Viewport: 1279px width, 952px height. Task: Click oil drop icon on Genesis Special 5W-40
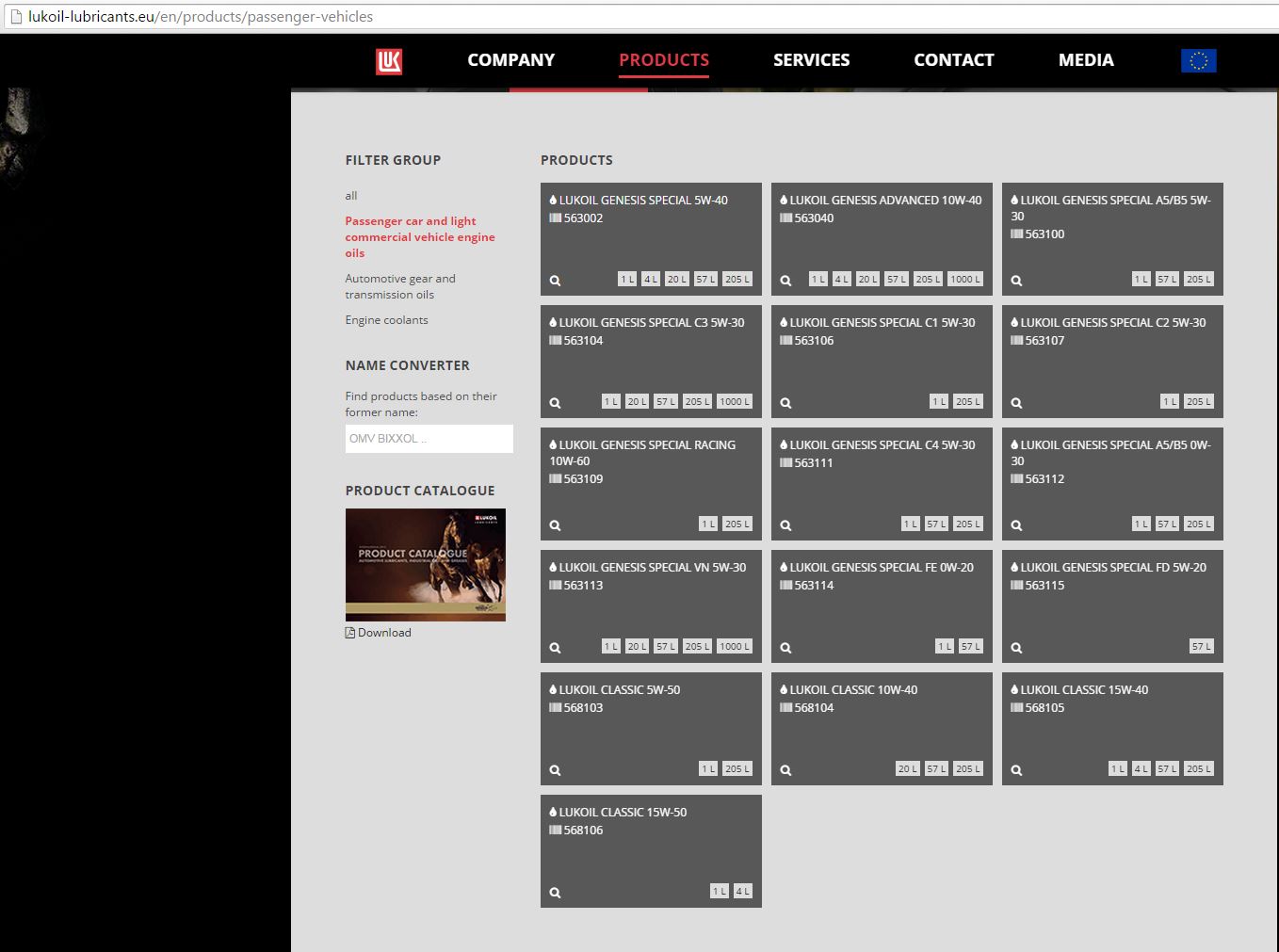coord(553,200)
